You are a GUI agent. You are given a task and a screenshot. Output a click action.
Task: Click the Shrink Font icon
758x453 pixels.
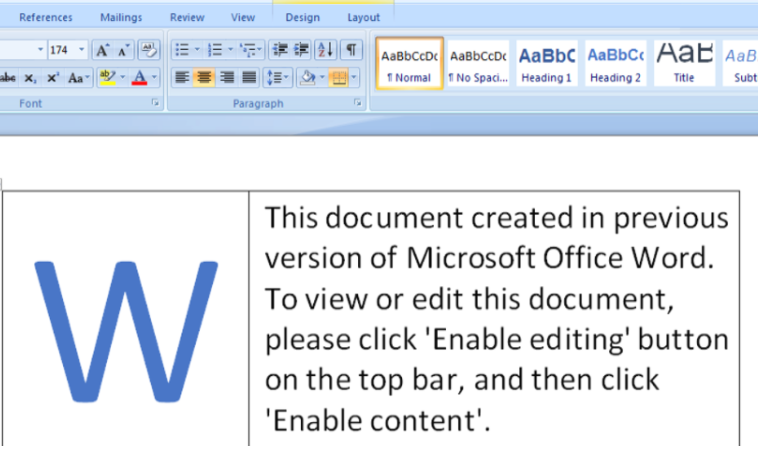(123, 50)
